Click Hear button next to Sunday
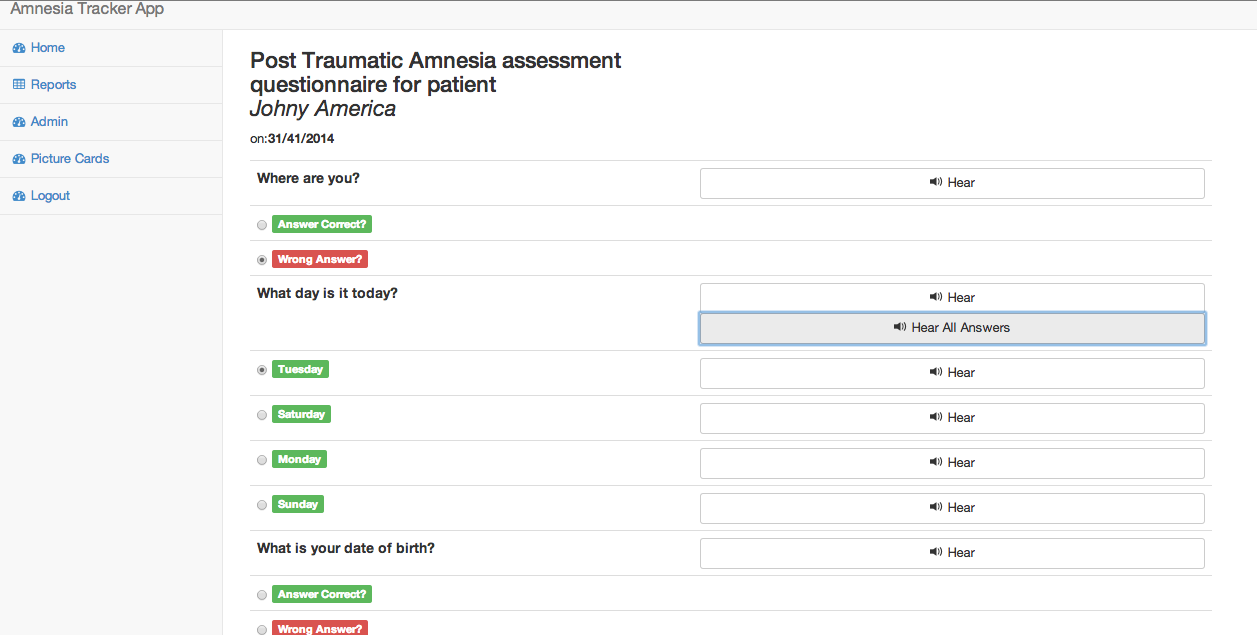The width and height of the screenshot is (1257, 635). (951, 508)
